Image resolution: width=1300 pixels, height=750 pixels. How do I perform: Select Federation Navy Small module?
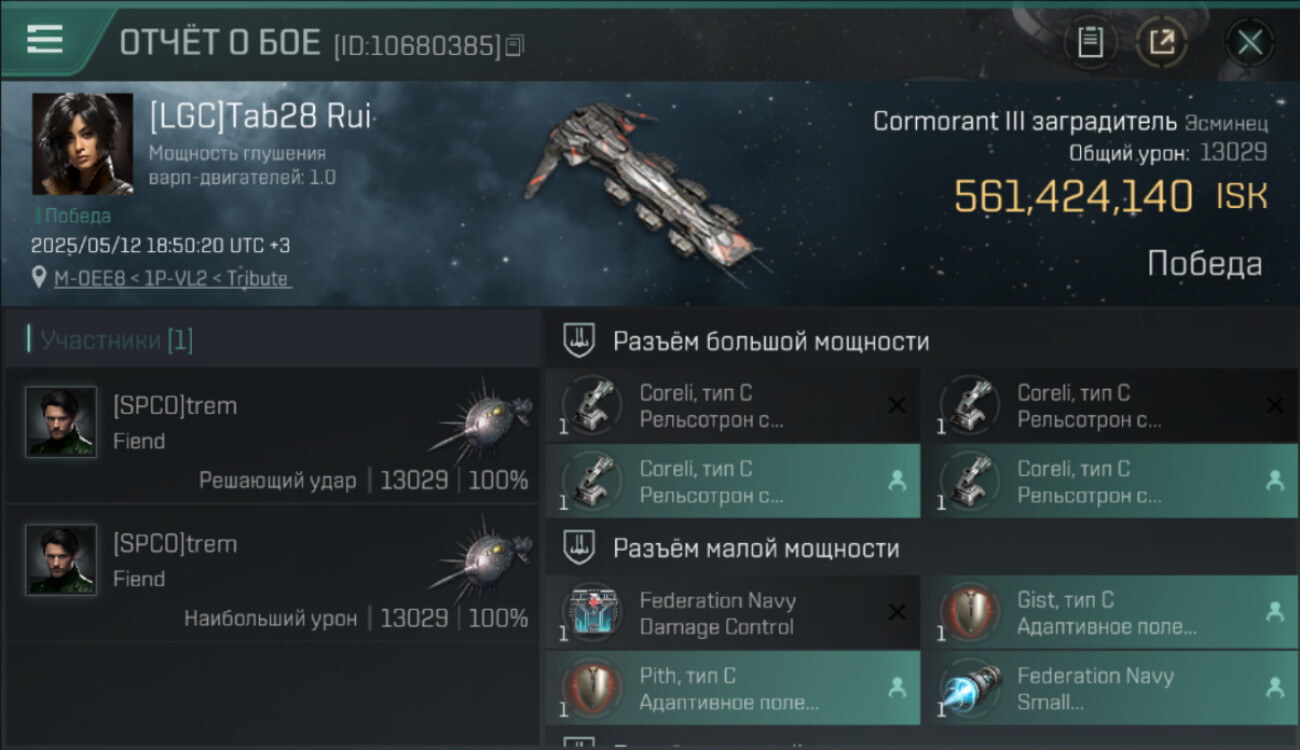pos(1111,688)
